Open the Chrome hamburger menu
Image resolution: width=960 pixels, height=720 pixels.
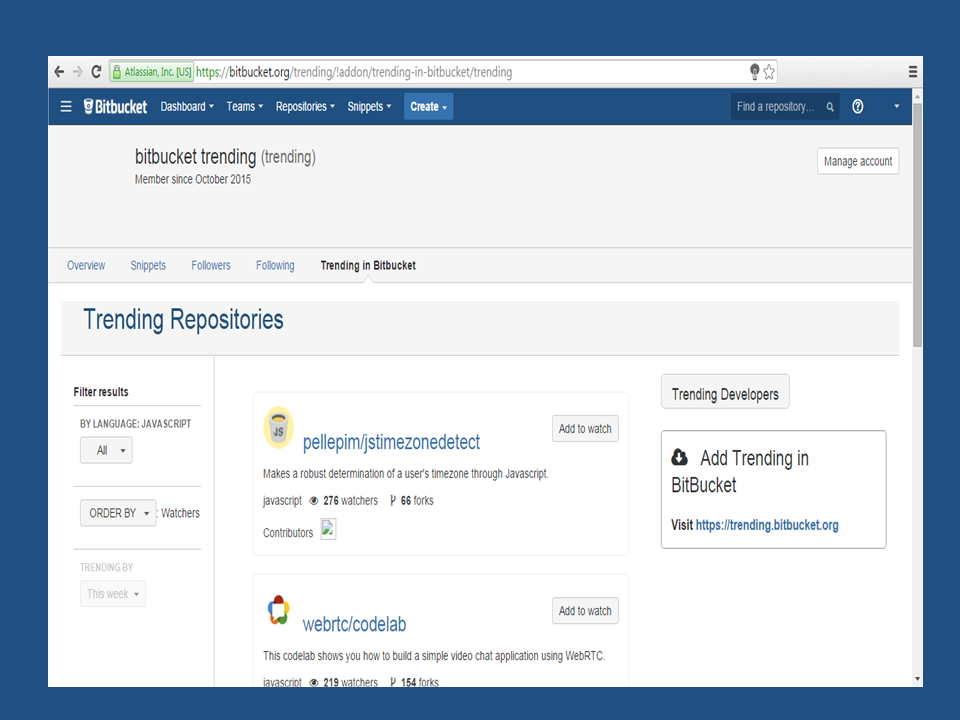(x=912, y=72)
